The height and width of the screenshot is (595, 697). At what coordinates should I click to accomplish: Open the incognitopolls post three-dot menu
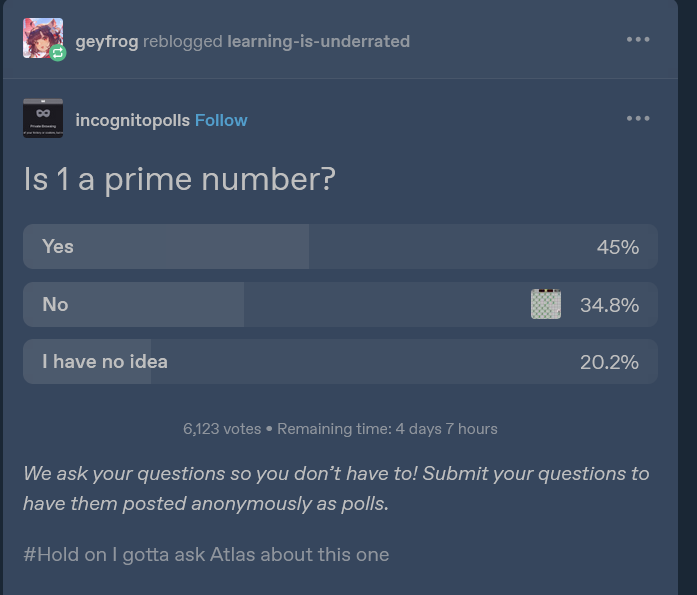[x=638, y=119]
